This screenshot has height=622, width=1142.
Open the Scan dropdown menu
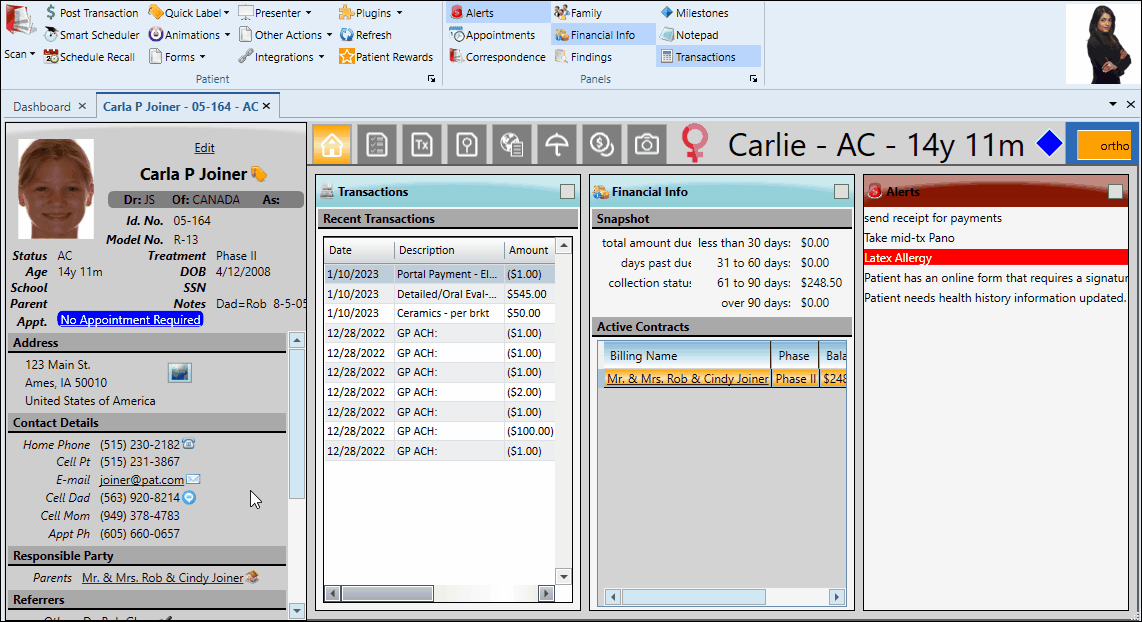[21, 55]
